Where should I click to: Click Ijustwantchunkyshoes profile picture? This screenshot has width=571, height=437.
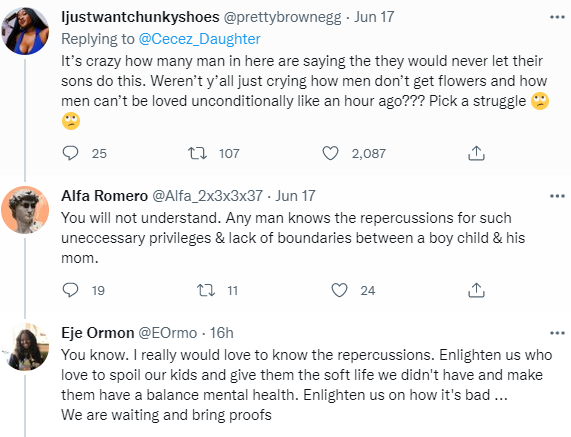25,31
